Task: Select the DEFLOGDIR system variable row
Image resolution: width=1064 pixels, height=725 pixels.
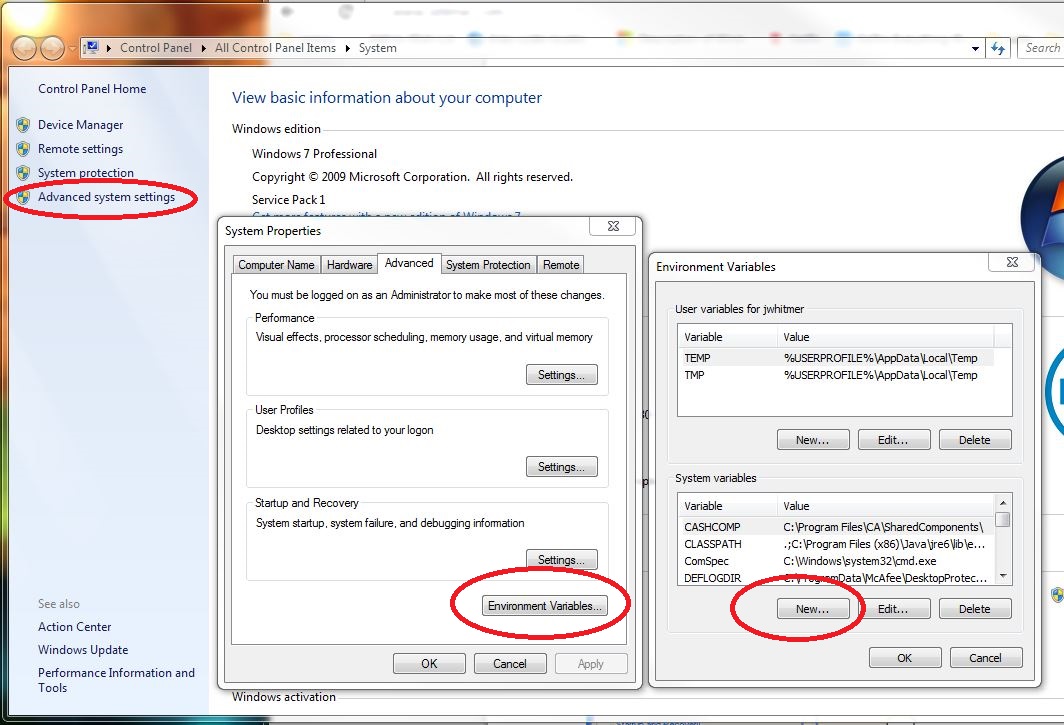Action: pyautogui.click(x=837, y=578)
